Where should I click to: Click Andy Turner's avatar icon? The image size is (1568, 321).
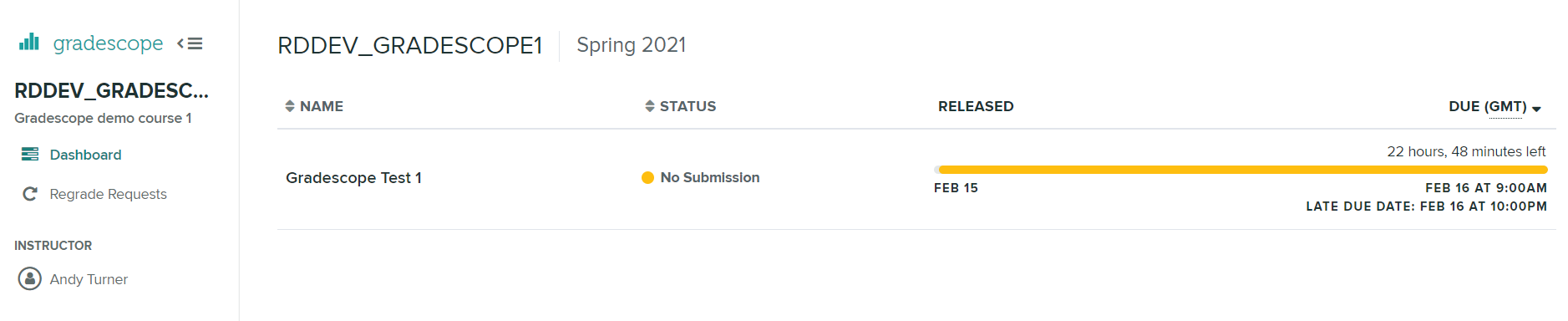[x=30, y=278]
